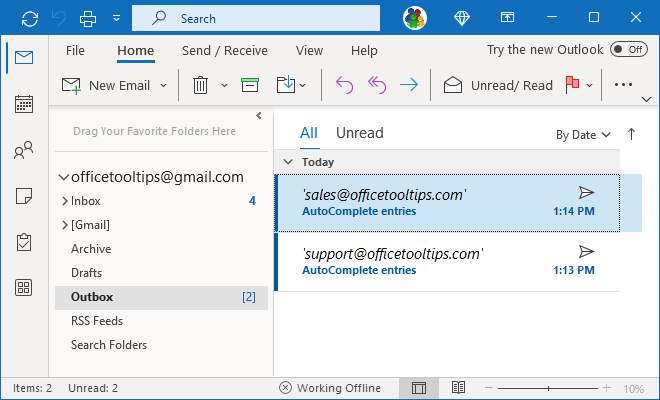
Task: Open Ribbon Display Options icon
Action: pos(507,17)
